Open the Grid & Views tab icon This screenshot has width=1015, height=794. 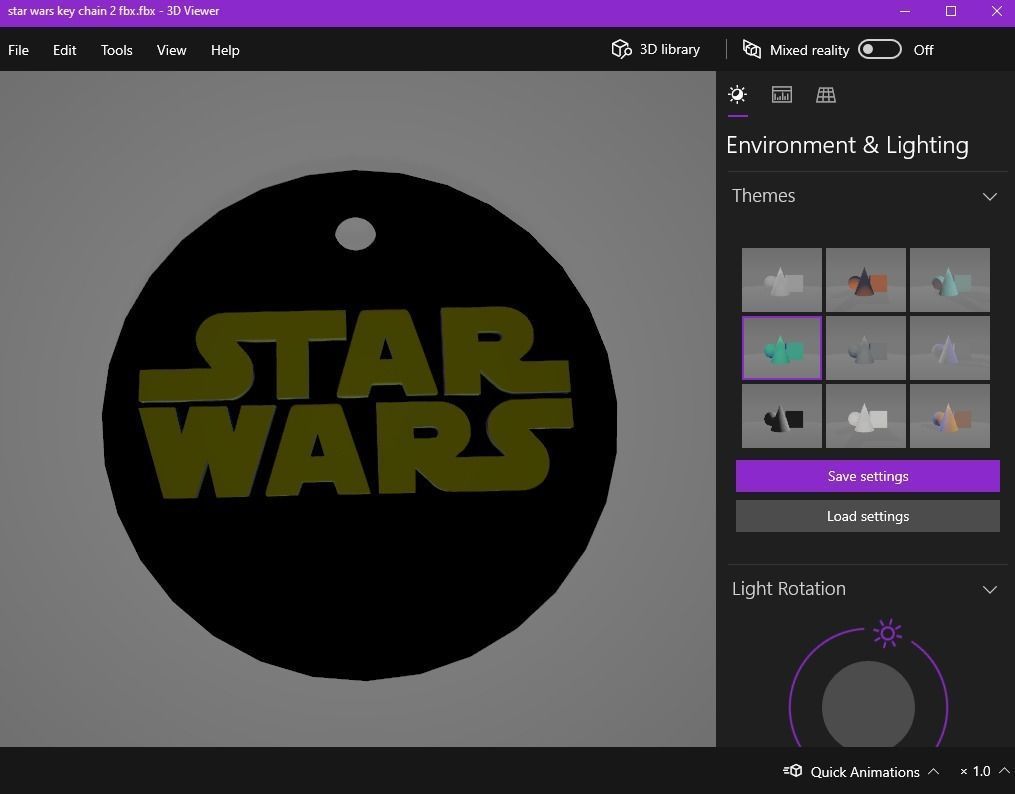point(825,95)
